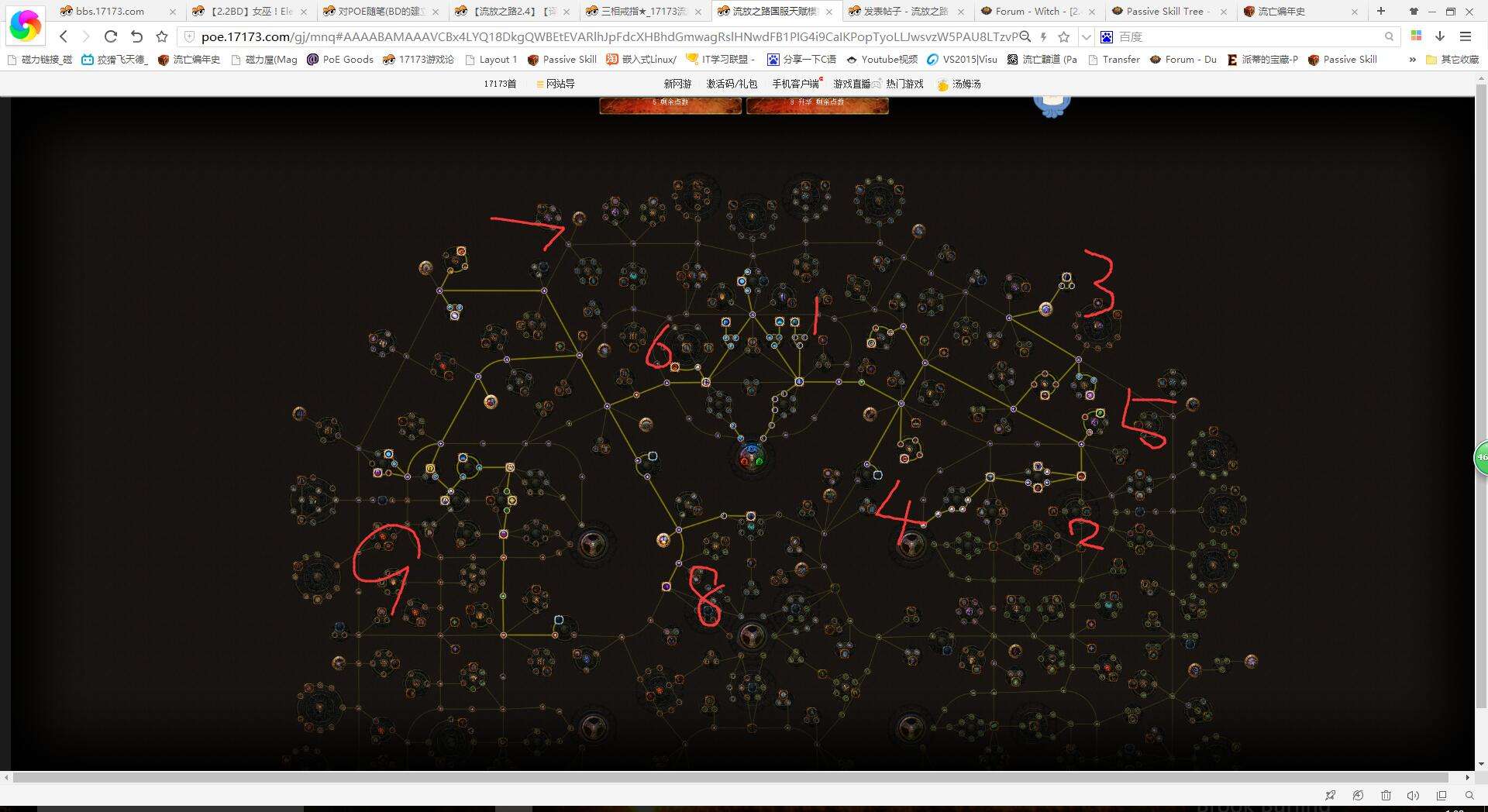
Task: Click the 17173首 site link
Action: click(500, 84)
